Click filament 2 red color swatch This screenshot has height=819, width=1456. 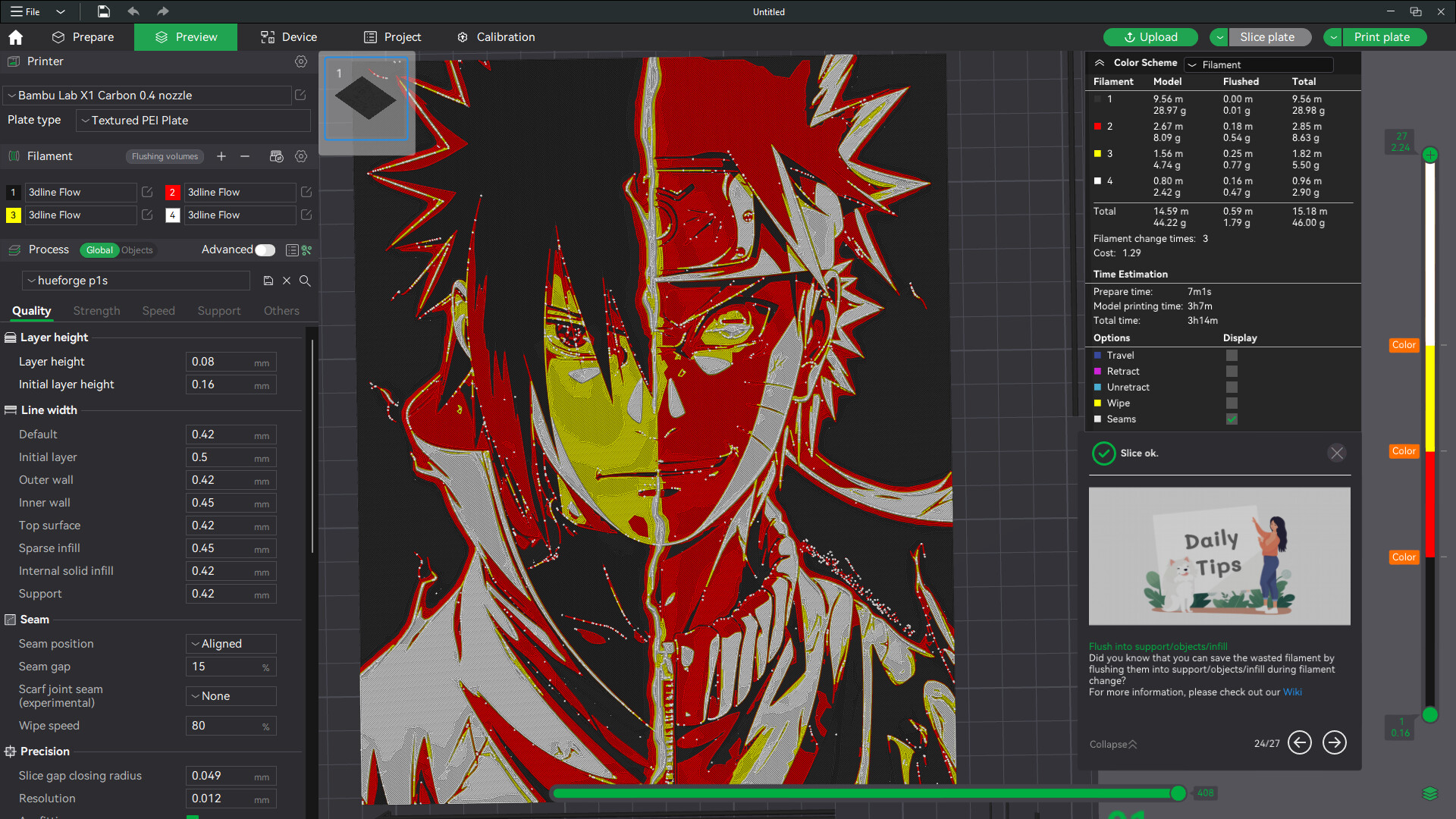pyautogui.click(x=172, y=193)
